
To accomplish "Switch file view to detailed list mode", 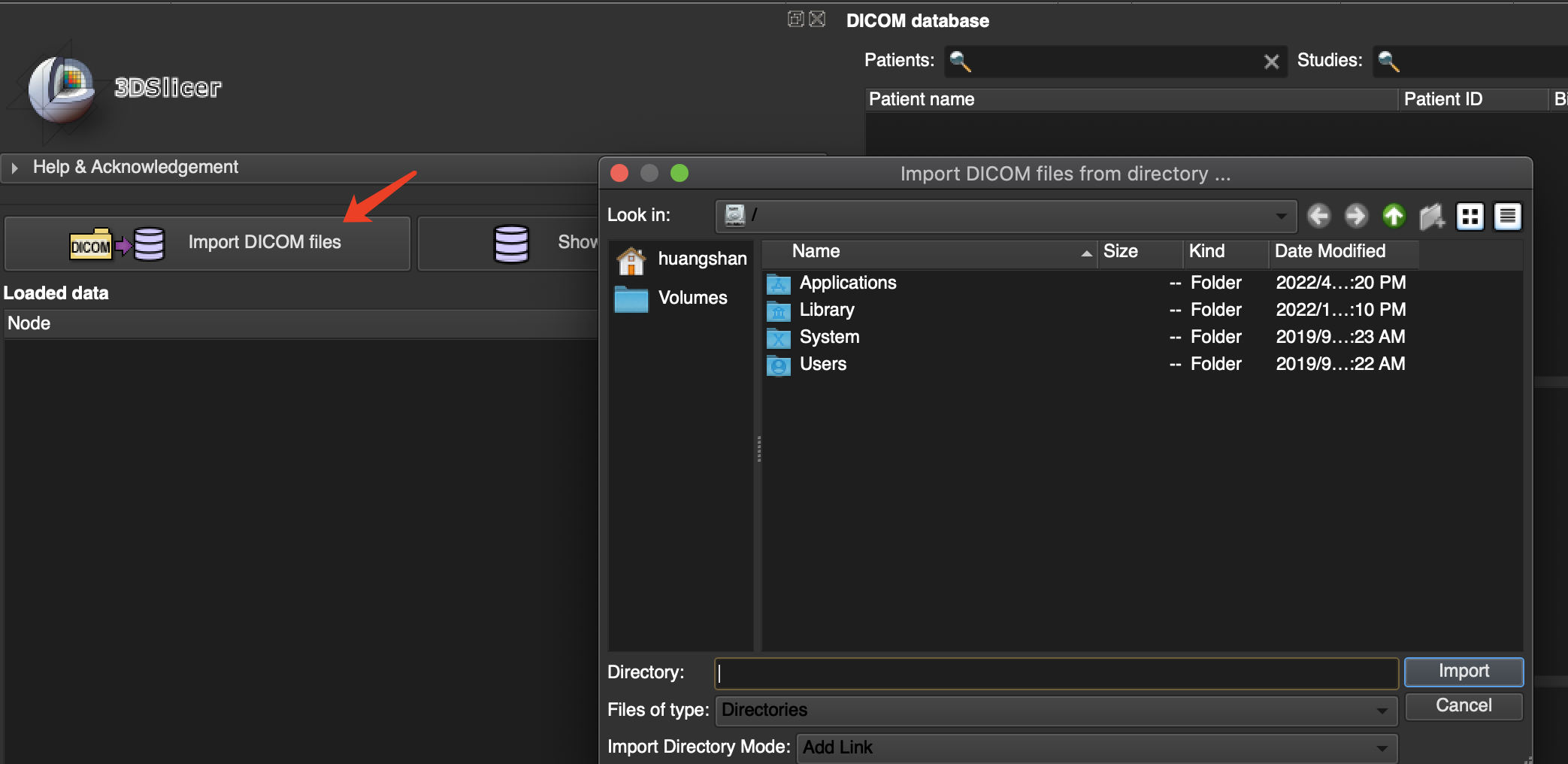I will pos(1507,216).
